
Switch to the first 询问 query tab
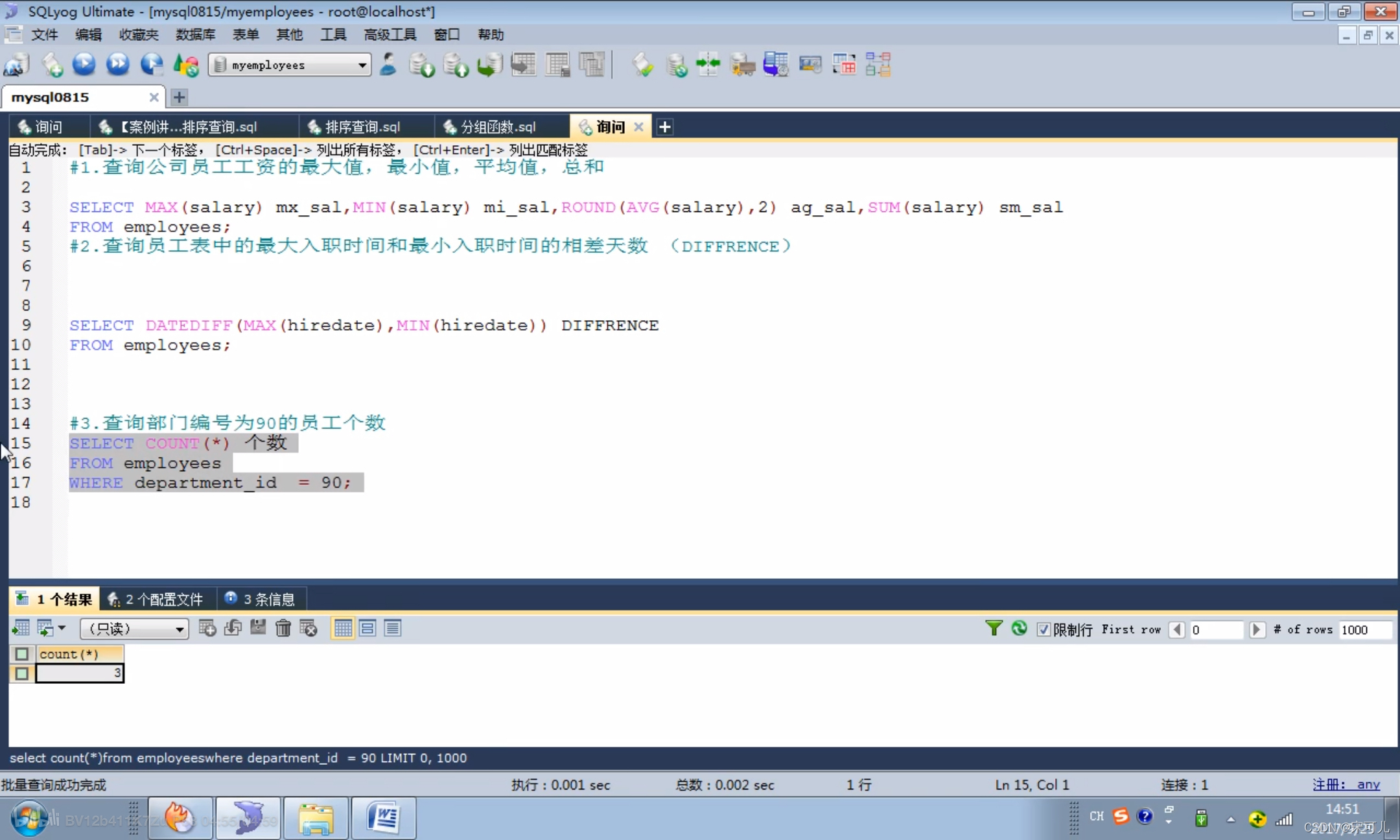(48, 127)
